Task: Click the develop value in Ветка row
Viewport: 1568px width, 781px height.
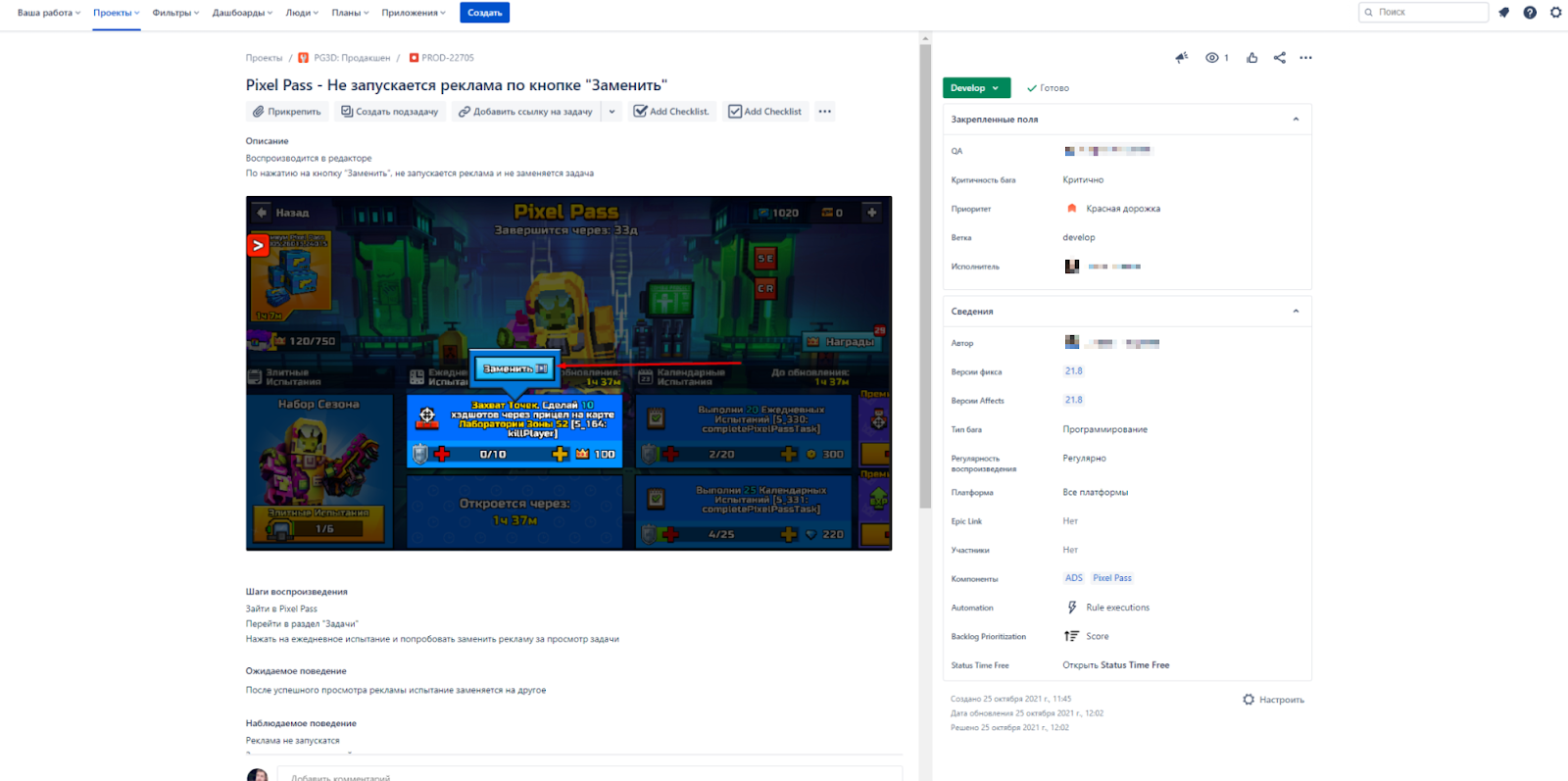Action: 1079,237
